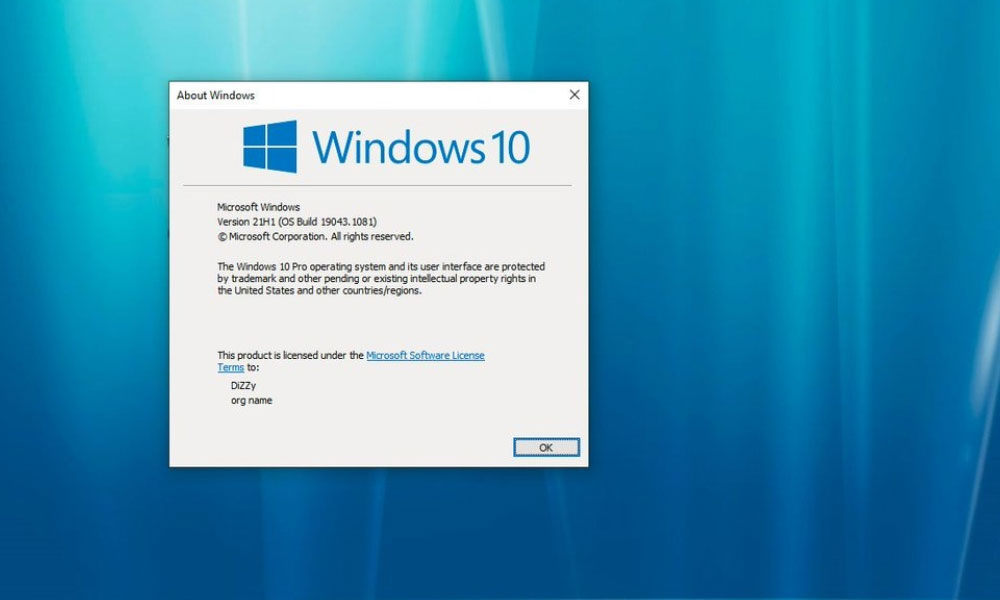
Task: Click the 'United States and other countries/regions' line
Action: pos(320,292)
